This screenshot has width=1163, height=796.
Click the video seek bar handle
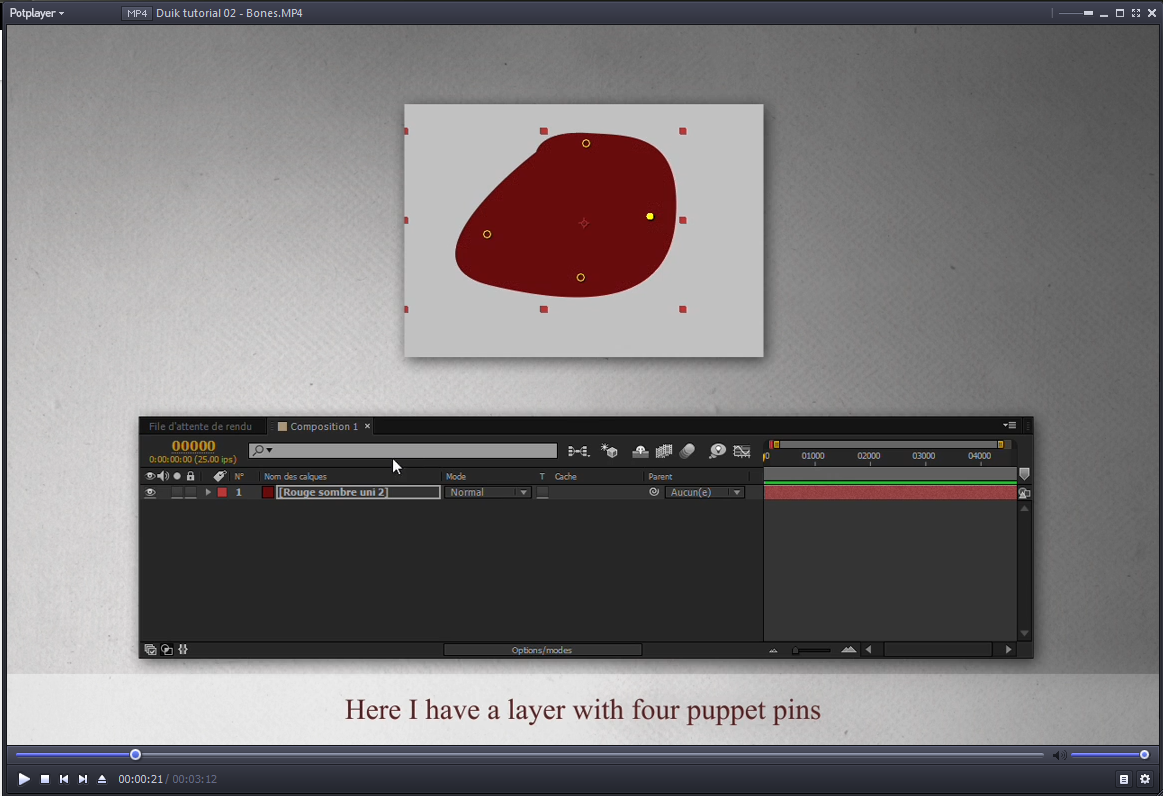coord(135,755)
